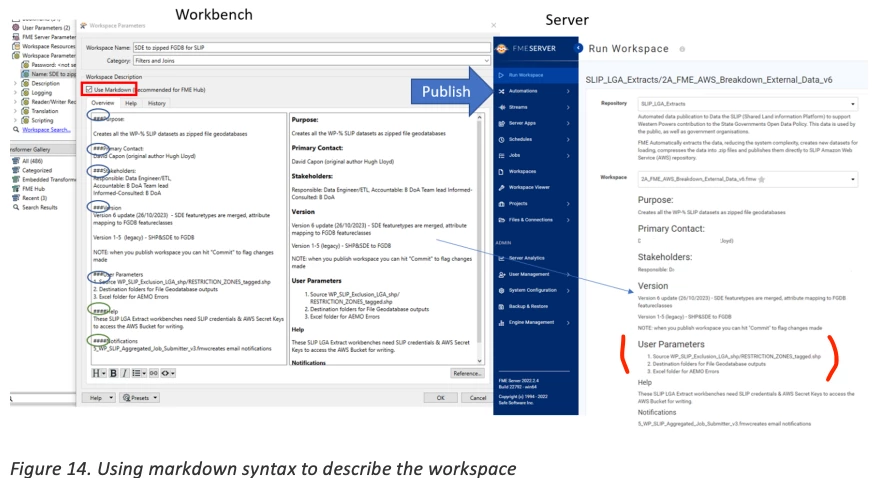The width and height of the screenshot is (892, 478).
Task: Click the Projects icon in the sidebar
Action: click(501, 204)
